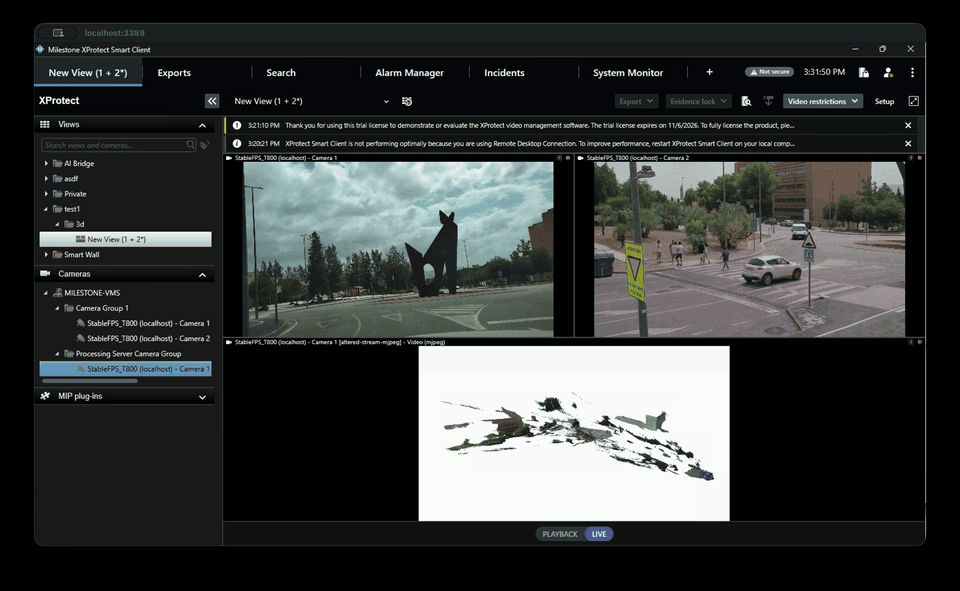Click the warning icon of trial license message
The width and height of the screenshot is (960, 591).
point(236,125)
